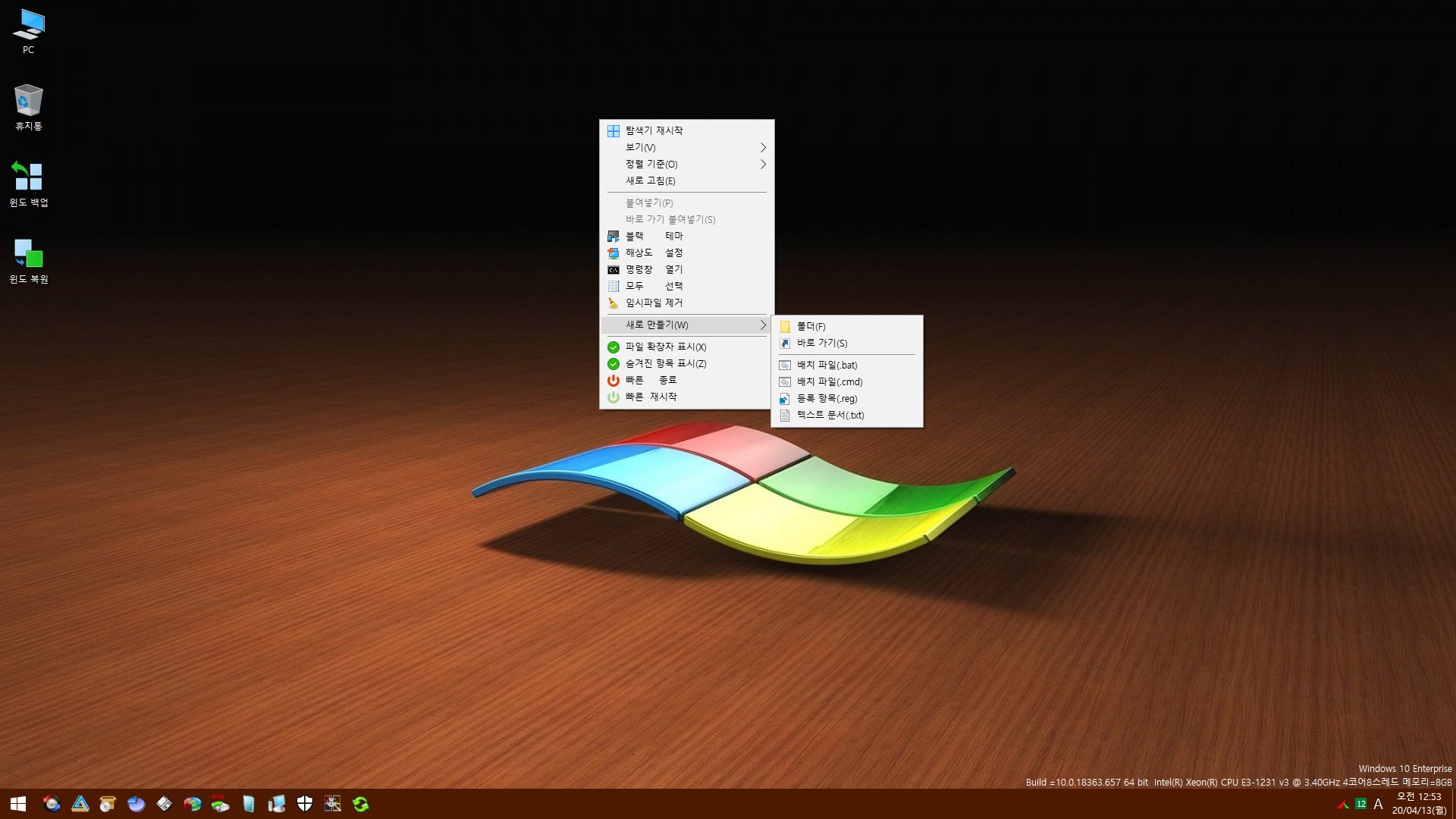Choose 새로 고침(E) menu entry
This screenshot has width=1456, height=819.
(x=686, y=180)
